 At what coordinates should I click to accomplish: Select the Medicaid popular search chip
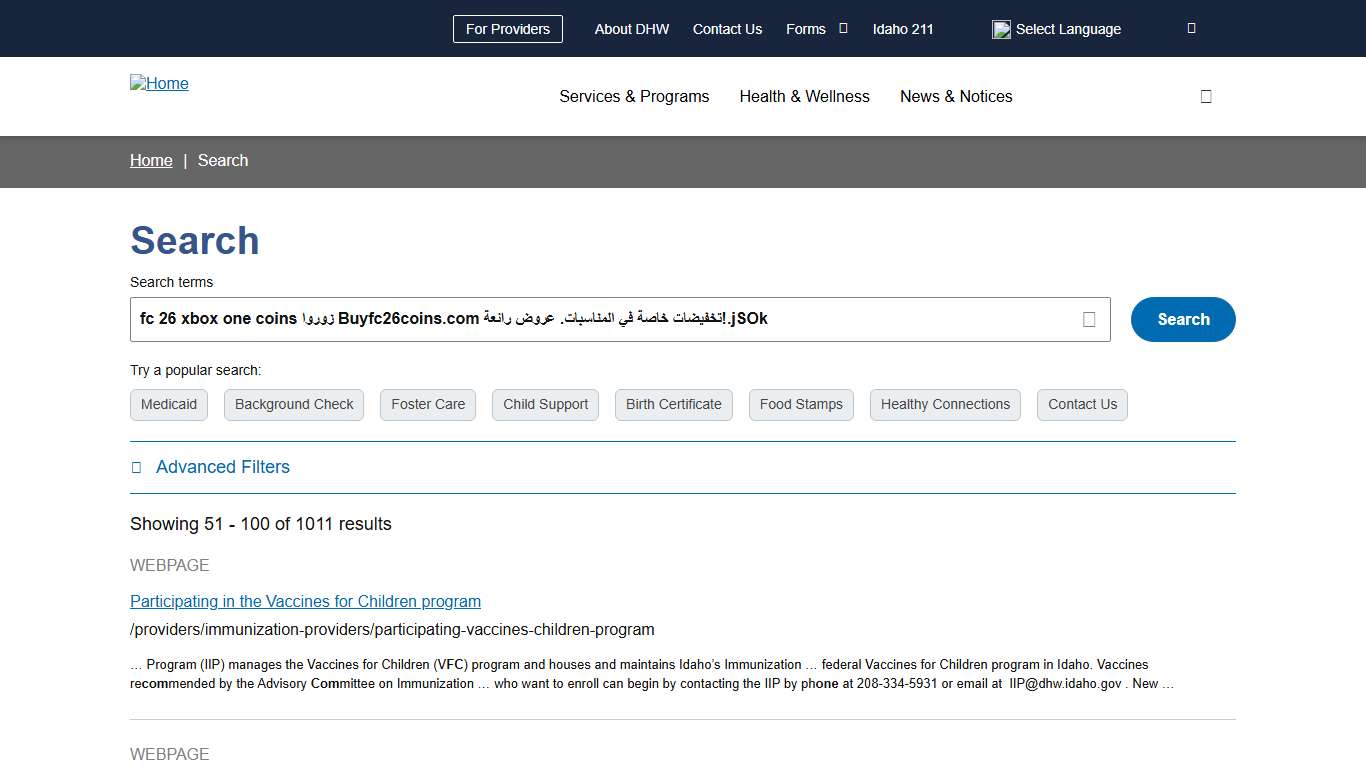[x=169, y=405]
